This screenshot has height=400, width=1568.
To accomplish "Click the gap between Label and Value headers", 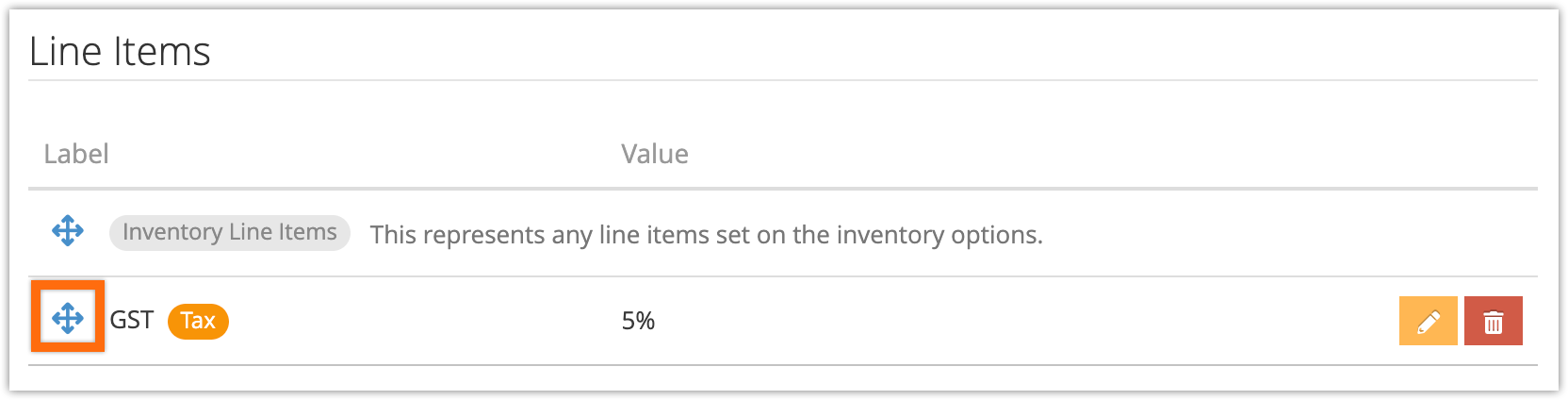I will (x=365, y=154).
